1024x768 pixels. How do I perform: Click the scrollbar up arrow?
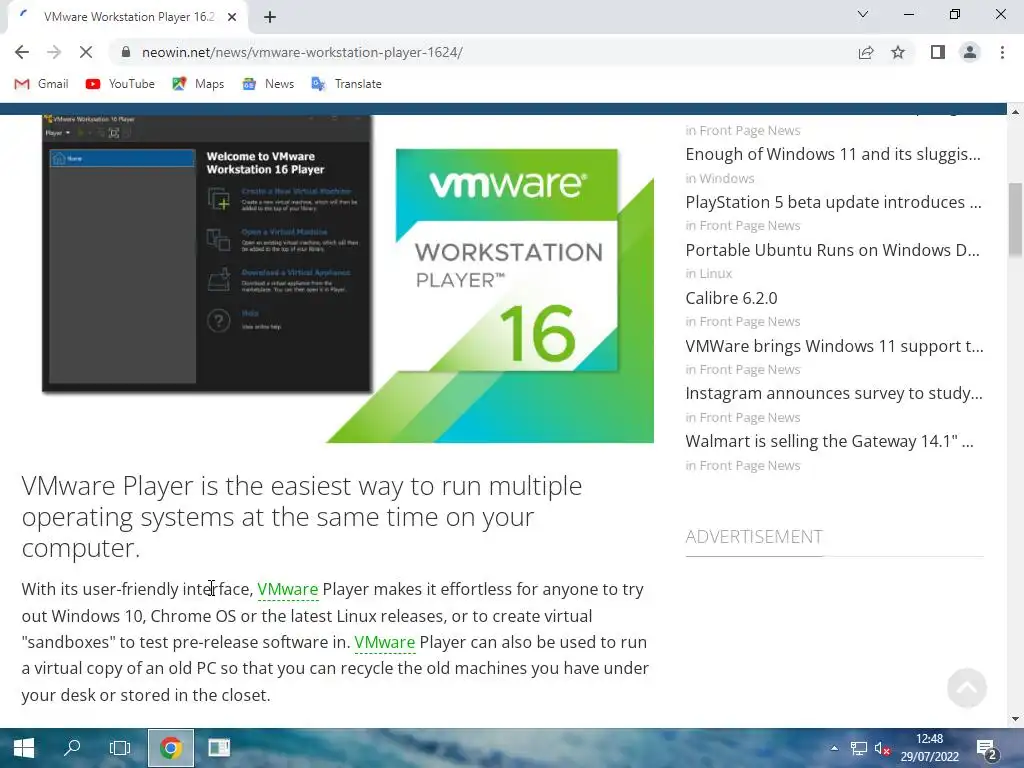1015,112
